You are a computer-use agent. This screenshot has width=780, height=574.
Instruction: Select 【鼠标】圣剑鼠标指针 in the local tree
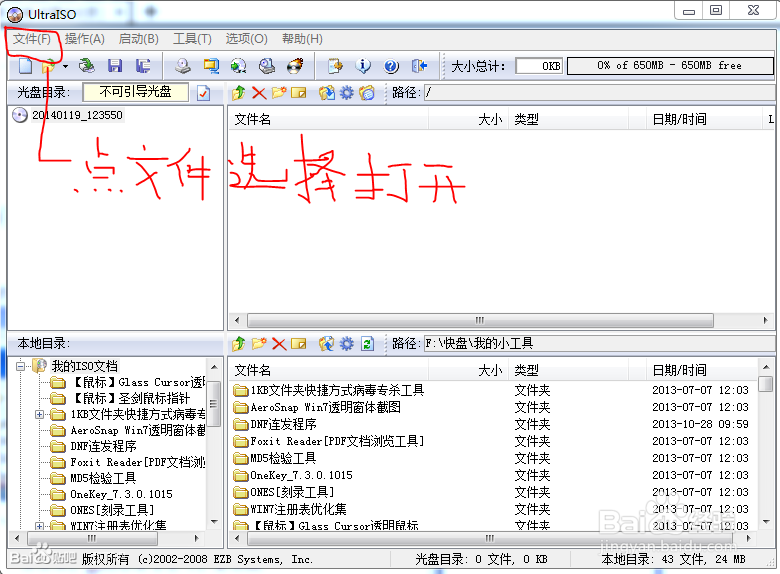(x=131, y=398)
